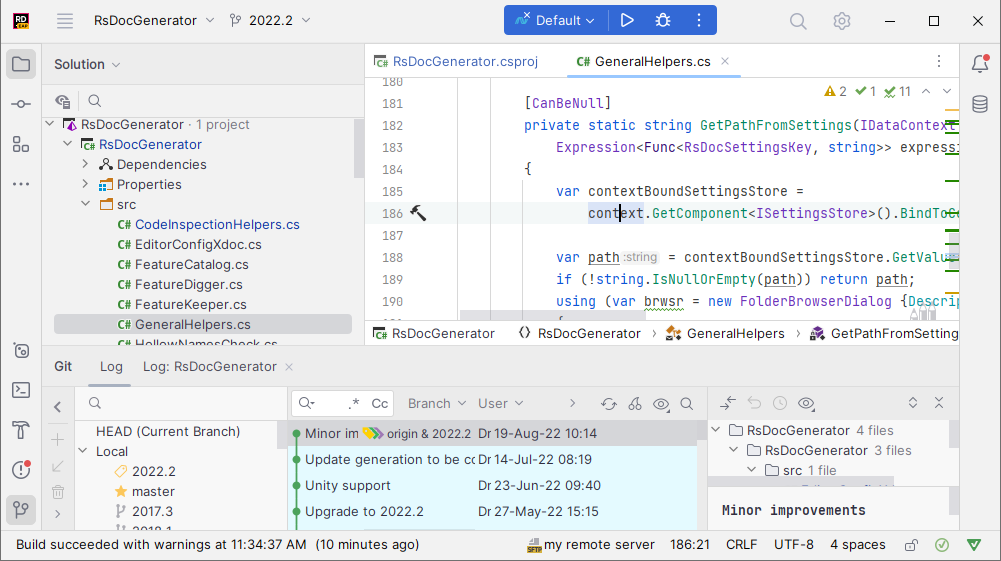Viewport: 1001px width, 561px height.
Task: Open the Problems tool window
Action: coord(21,470)
